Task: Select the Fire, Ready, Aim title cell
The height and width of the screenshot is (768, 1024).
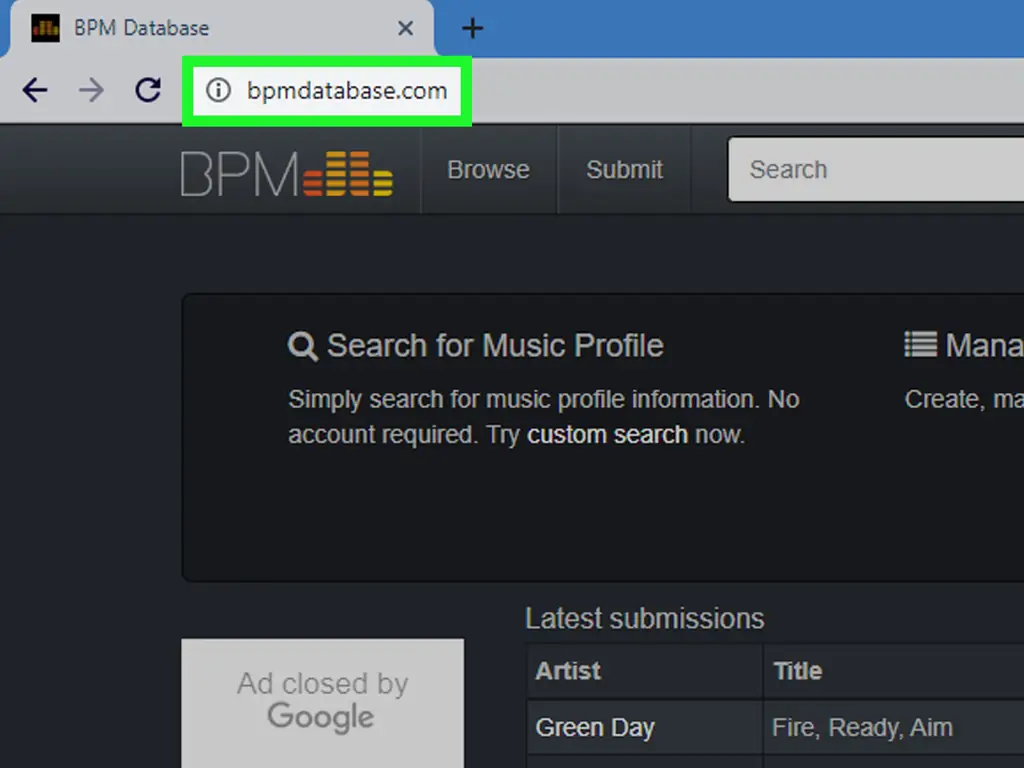Action: pos(893,728)
